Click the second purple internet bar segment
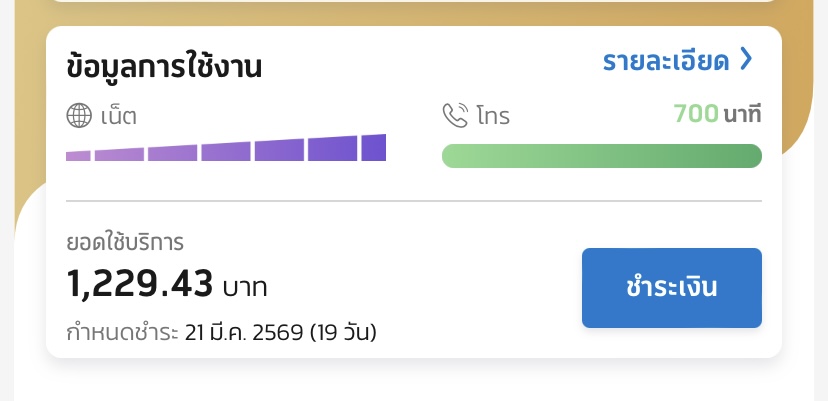 pos(119,154)
